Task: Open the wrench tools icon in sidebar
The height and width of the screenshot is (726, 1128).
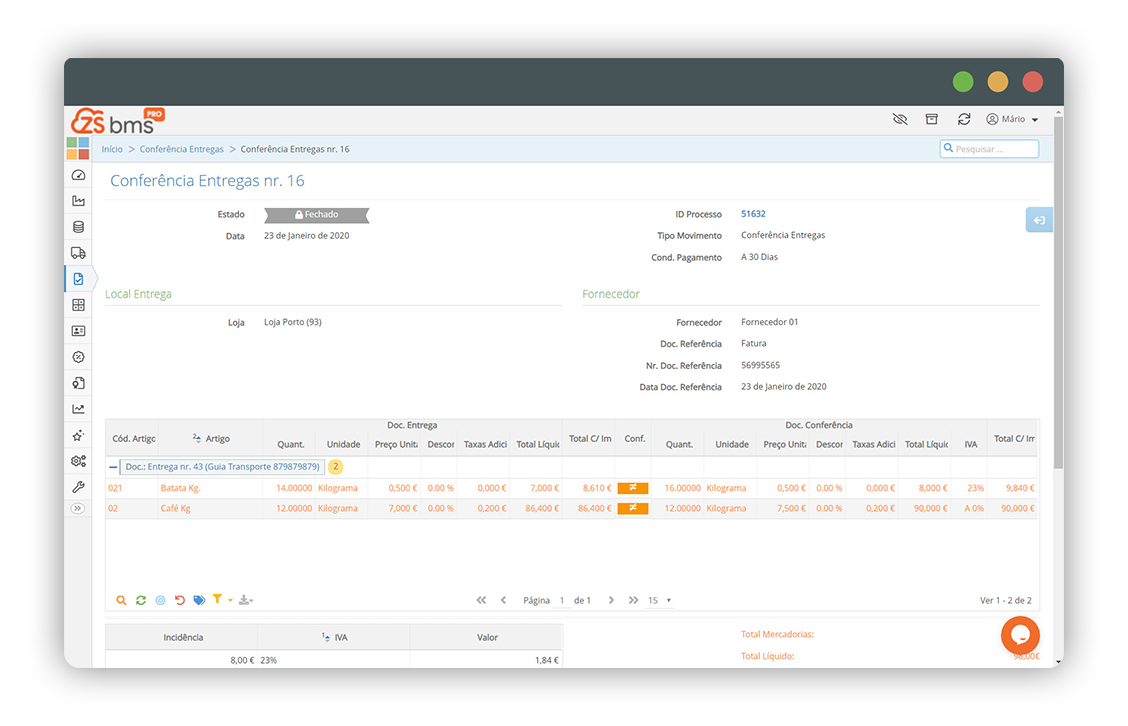Action: 78,487
